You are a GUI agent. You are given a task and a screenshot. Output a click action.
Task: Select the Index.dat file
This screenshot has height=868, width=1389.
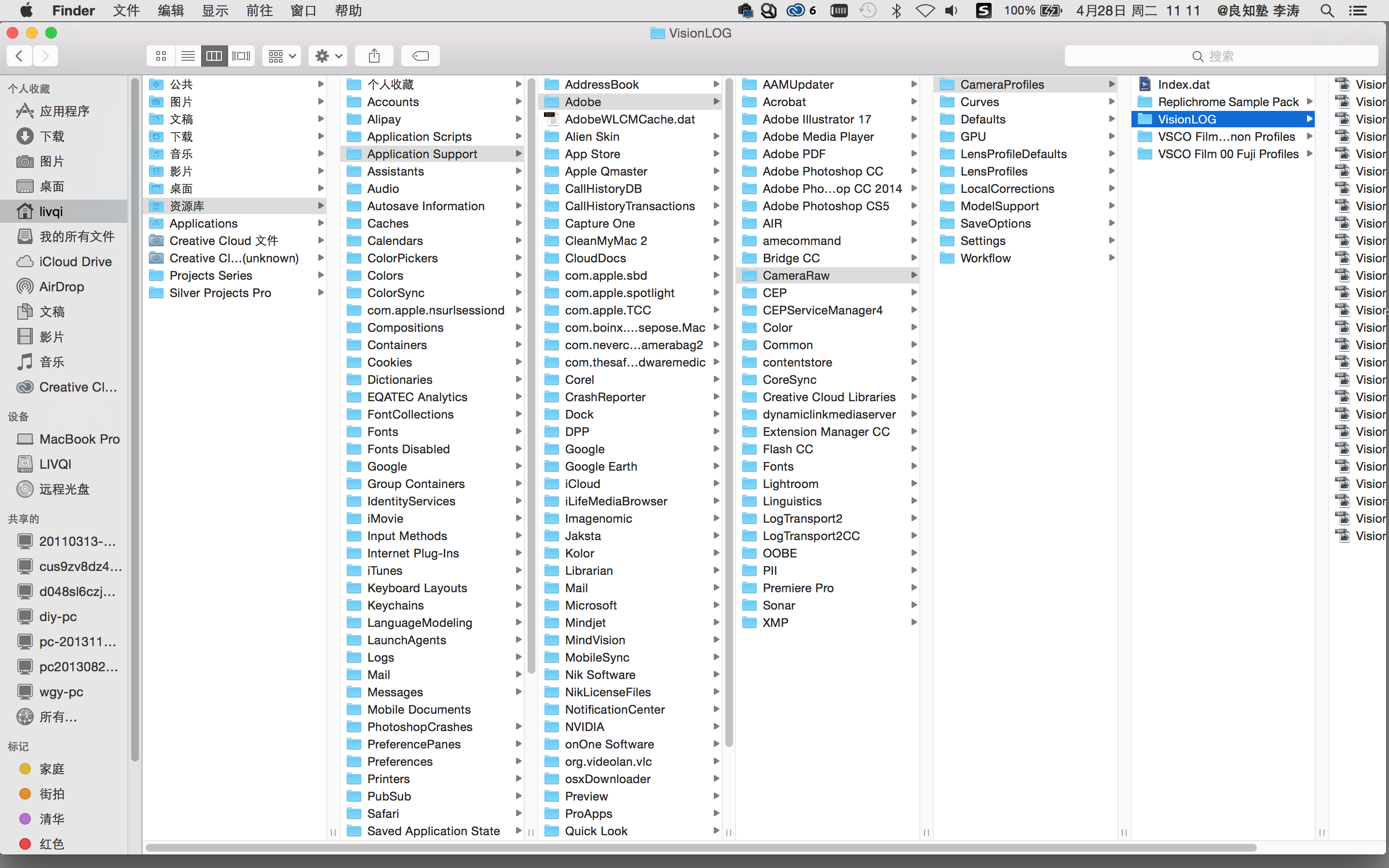pos(1184,84)
